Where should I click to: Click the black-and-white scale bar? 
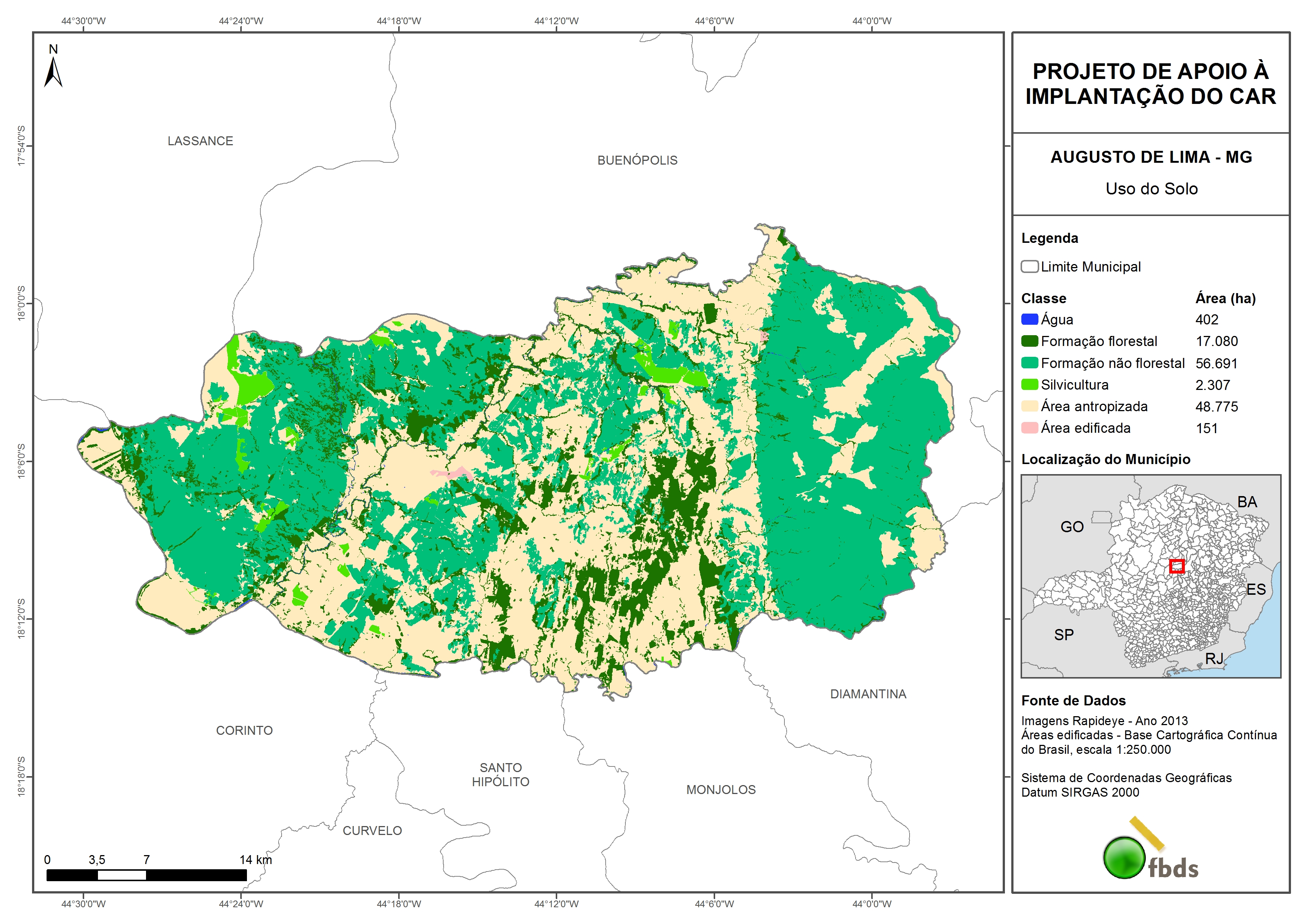(146, 875)
